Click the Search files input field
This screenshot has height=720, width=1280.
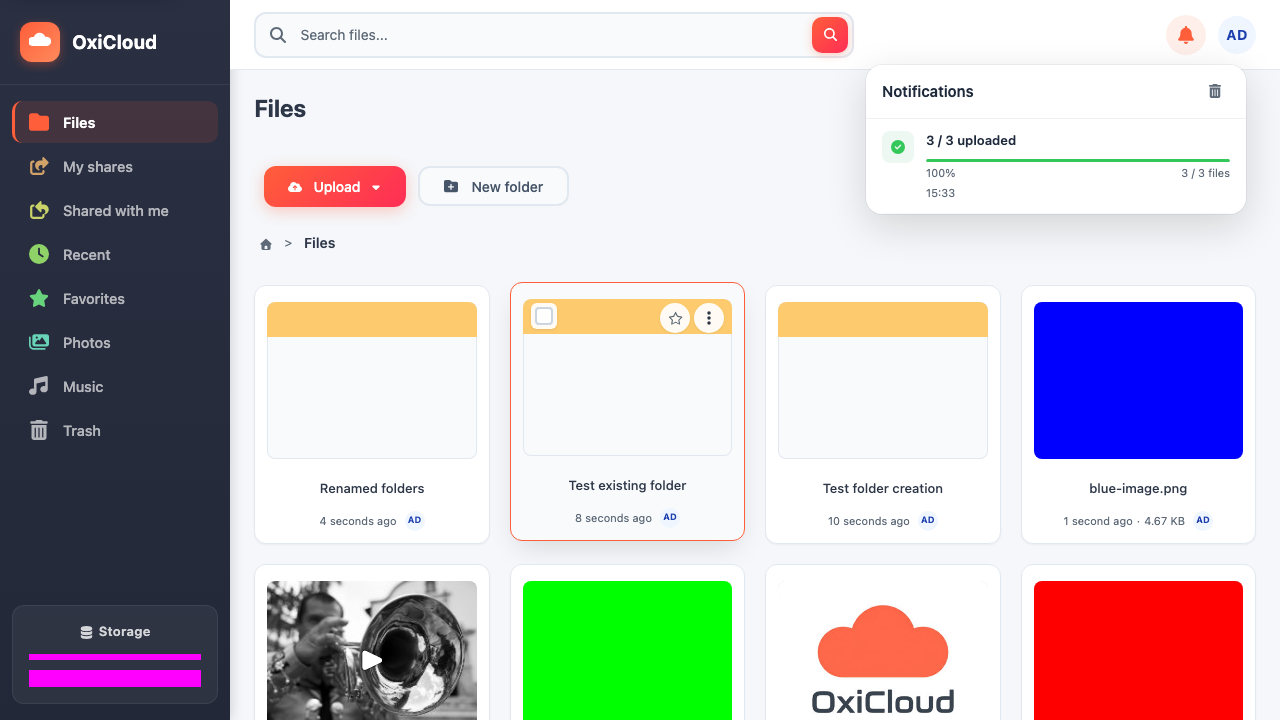[554, 35]
